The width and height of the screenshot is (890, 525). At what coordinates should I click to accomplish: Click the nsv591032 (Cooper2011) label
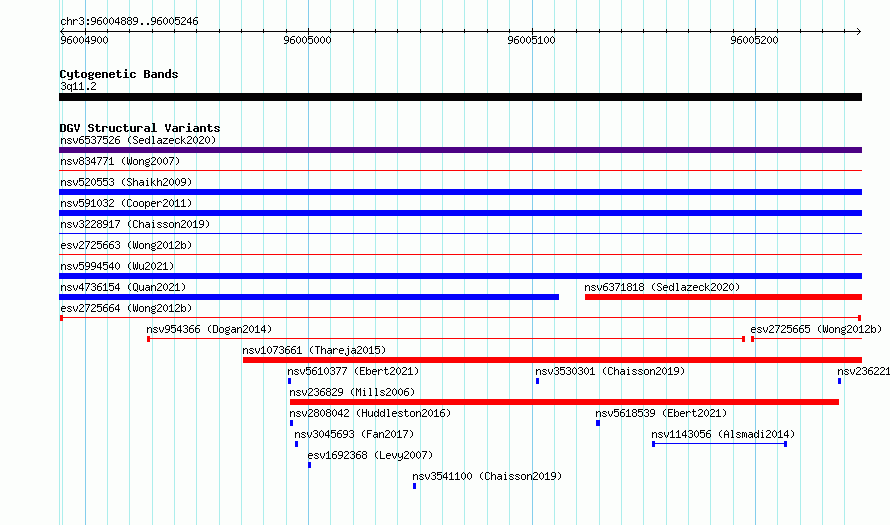point(126,203)
